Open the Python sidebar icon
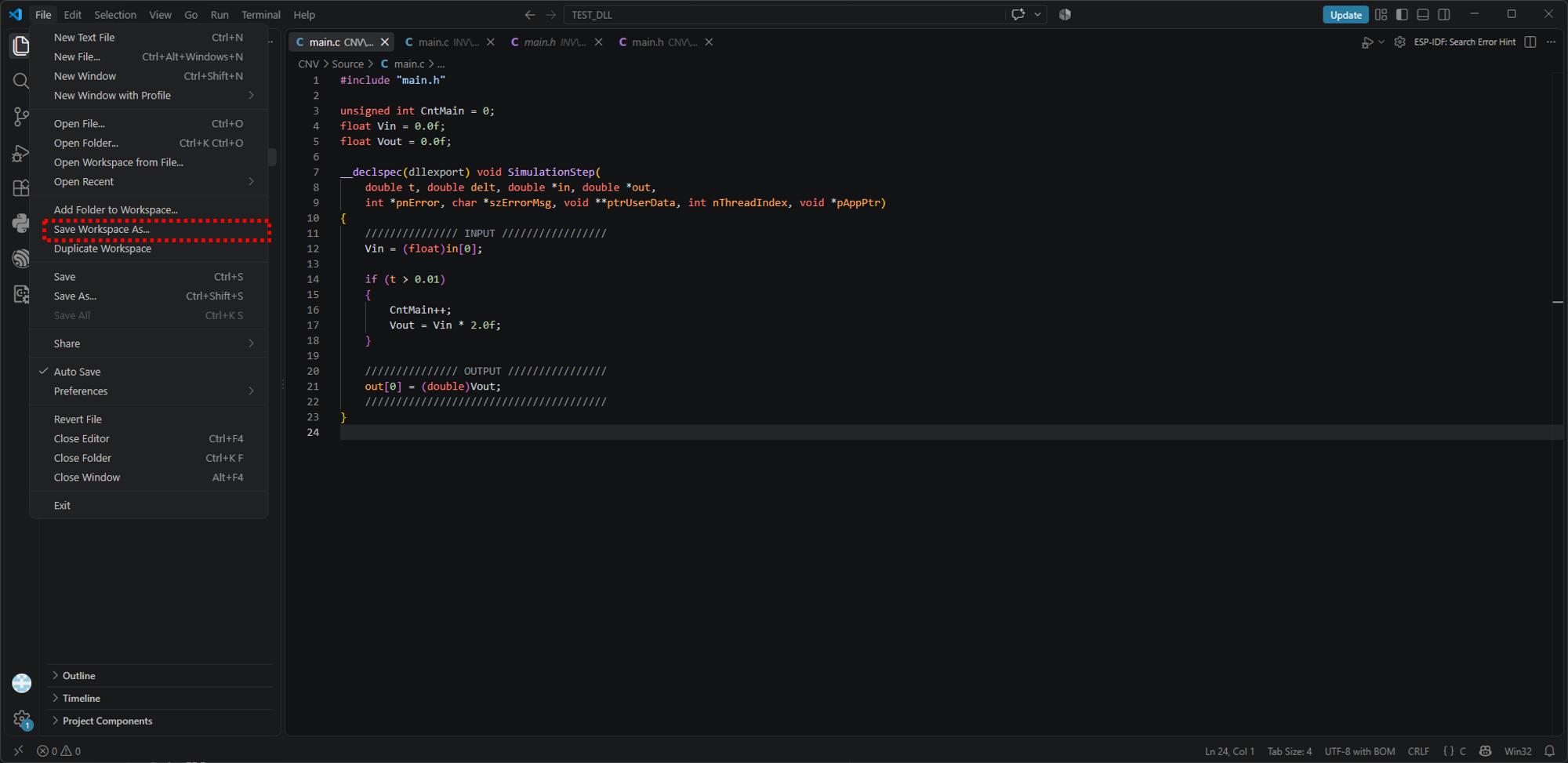The image size is (1568, 763). click(x=21, y=223)
